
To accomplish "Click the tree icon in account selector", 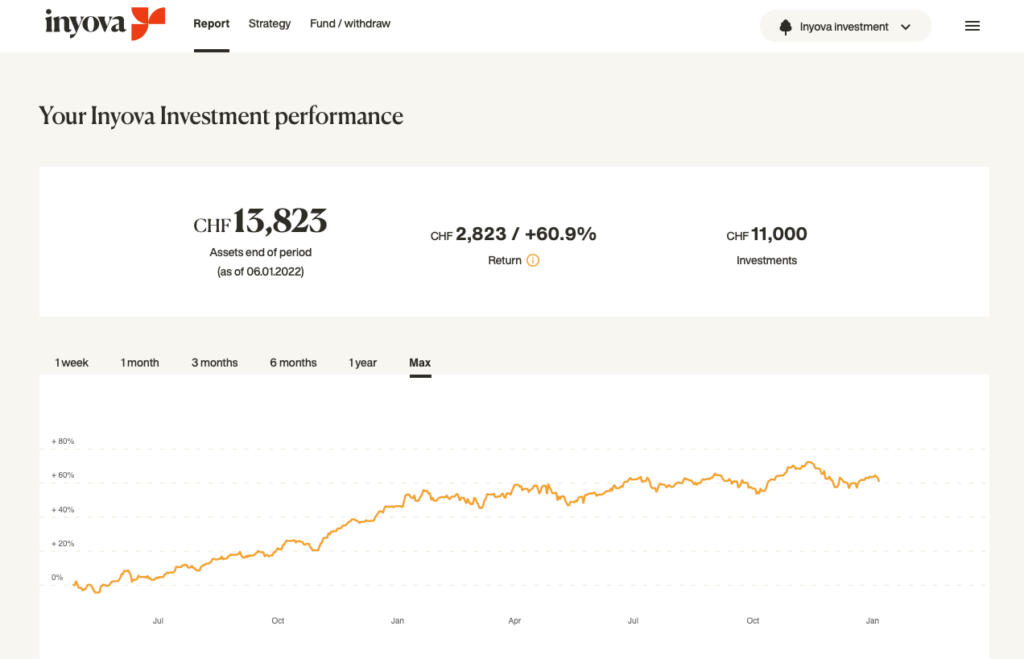I will point(785,27).
